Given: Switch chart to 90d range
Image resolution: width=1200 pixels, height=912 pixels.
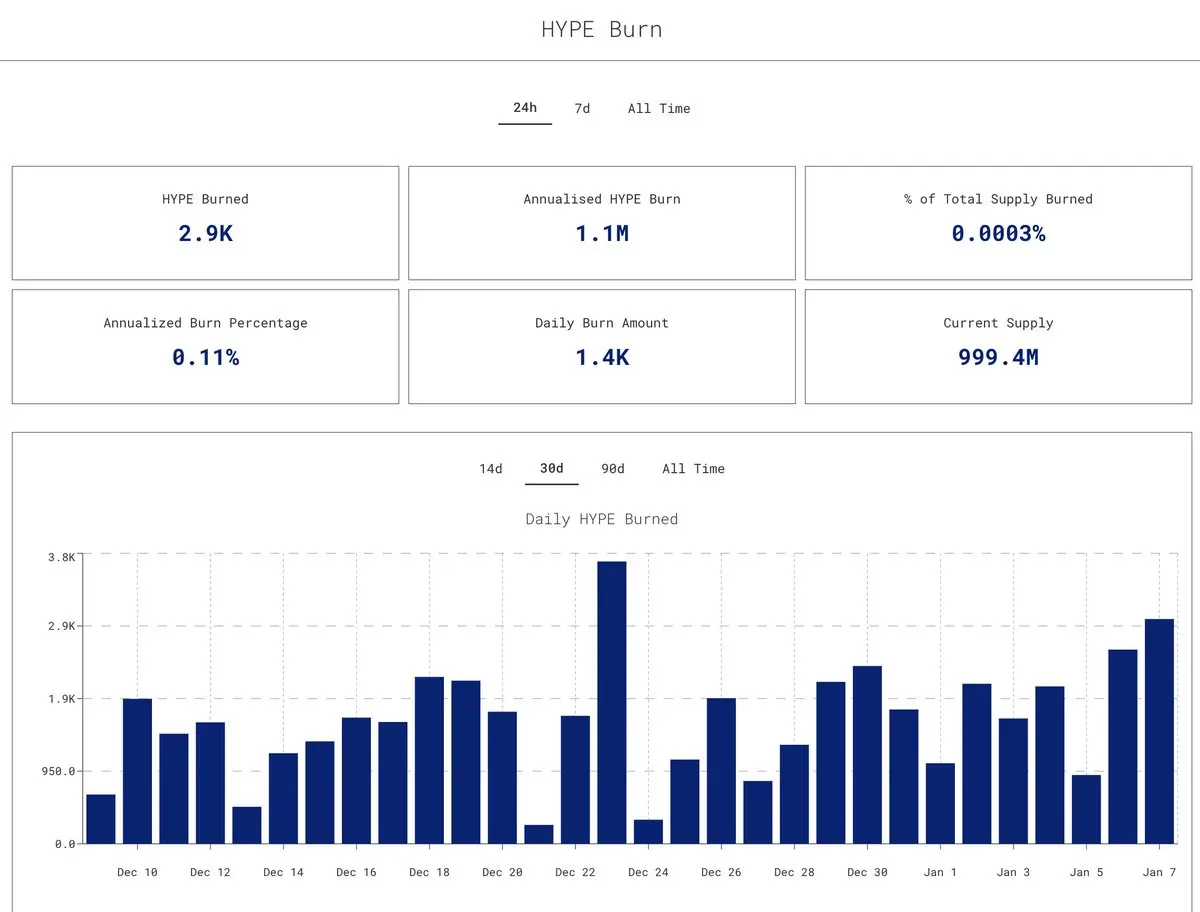Looking at the screenshot, I should 613,468.
